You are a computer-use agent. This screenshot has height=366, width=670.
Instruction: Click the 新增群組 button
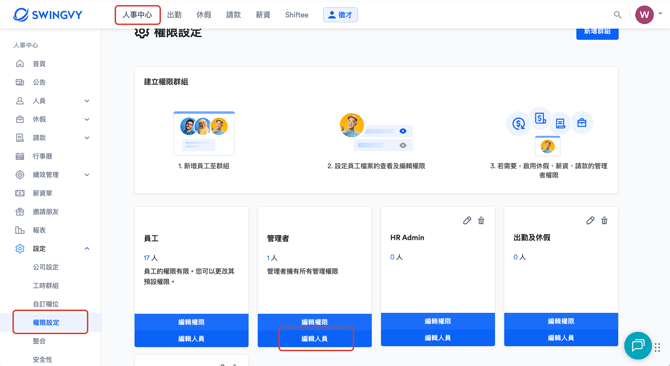pos(597,33)
